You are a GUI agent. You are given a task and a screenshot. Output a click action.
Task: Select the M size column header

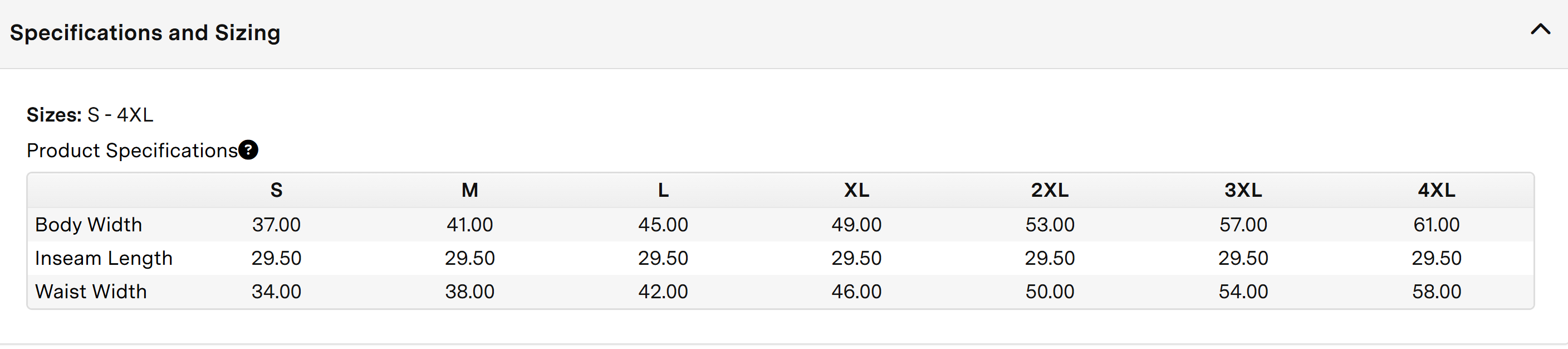[469, 191]
